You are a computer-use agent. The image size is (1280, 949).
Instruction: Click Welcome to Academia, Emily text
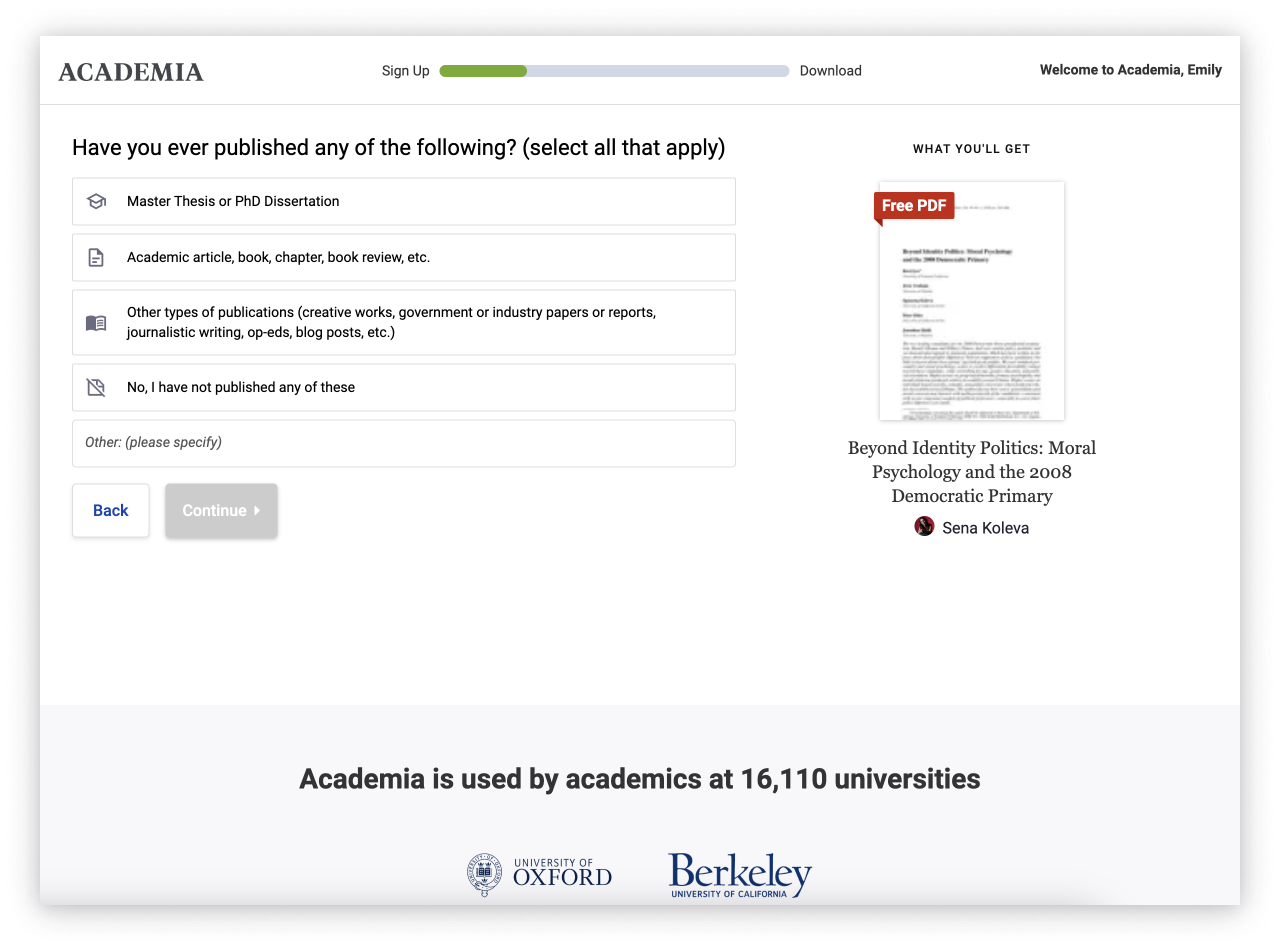(x=1131, y=70)
